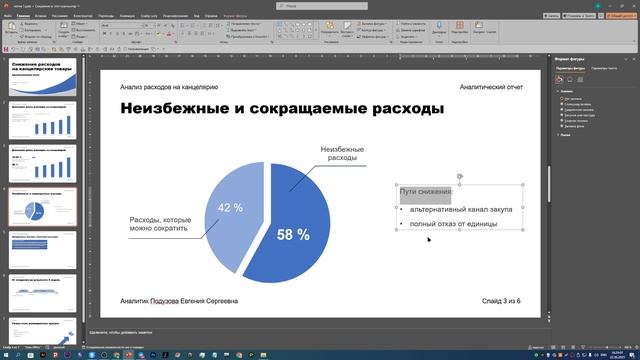
Task: Click the Designer button in the ribbon
Action: click(480, 28)
